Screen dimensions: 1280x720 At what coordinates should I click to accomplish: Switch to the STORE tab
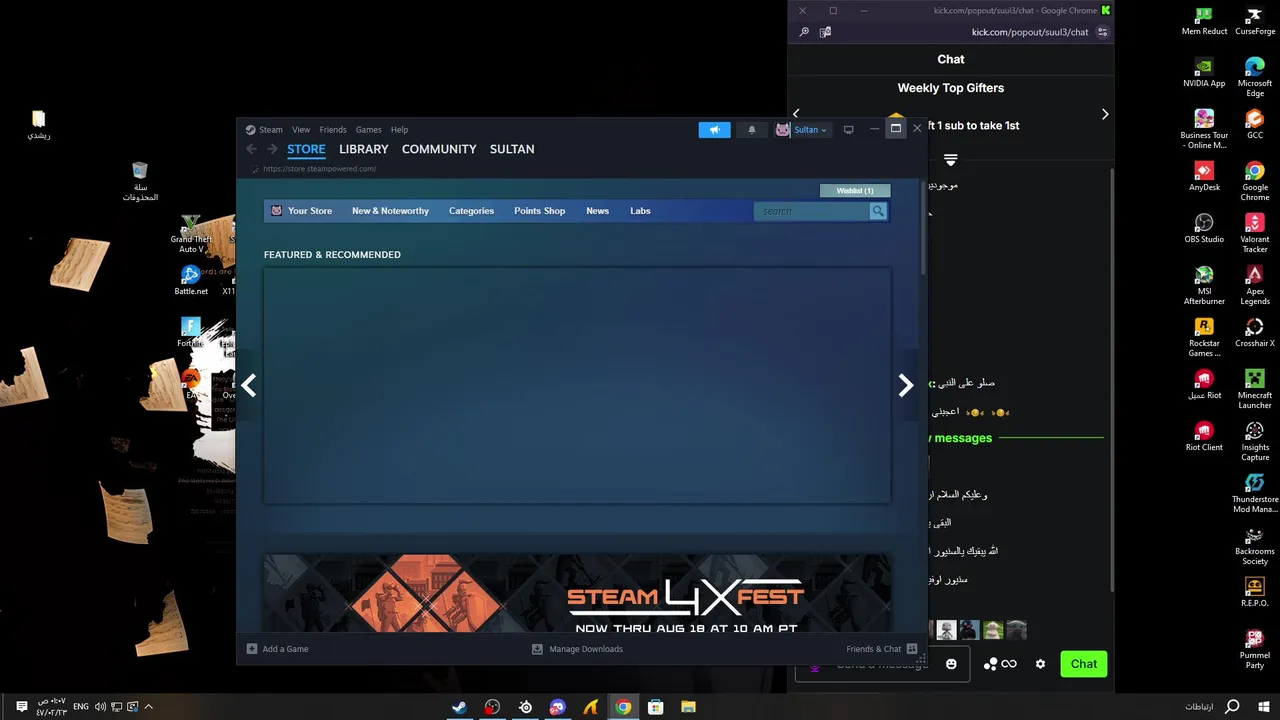coord(306,149)
